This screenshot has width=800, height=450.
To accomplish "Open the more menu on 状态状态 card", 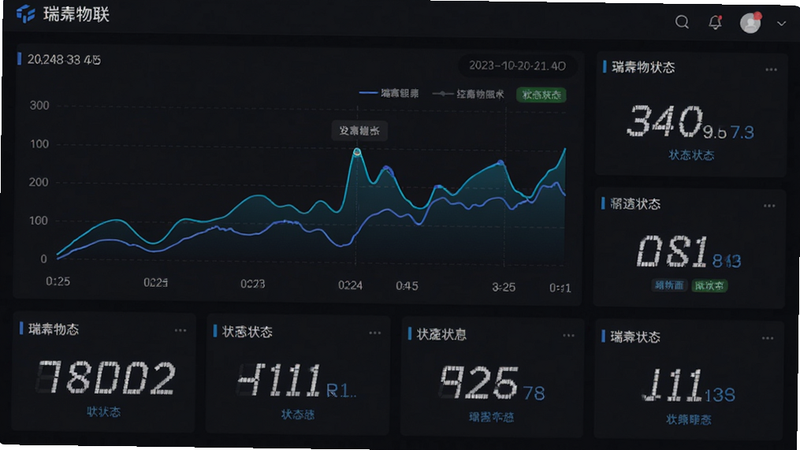I will (x=374, y=333).
